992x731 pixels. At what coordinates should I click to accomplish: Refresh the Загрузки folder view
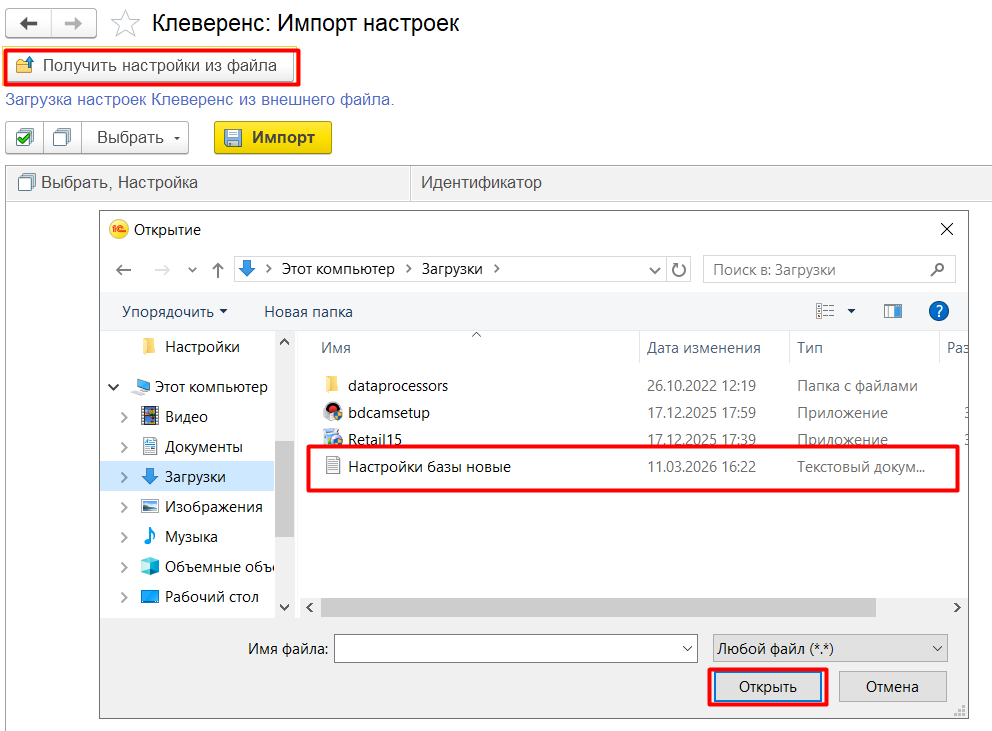point(679,270)
